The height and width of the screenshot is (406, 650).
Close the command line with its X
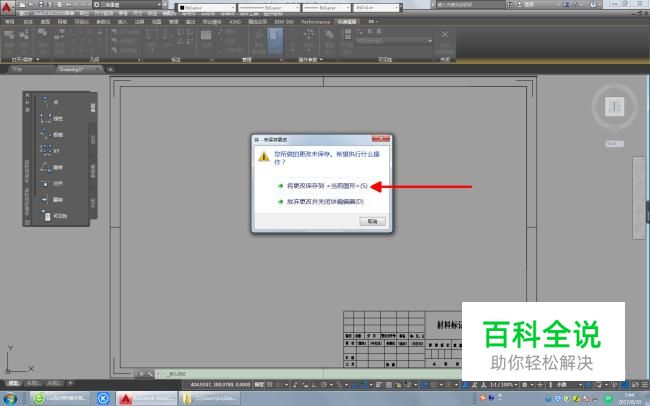click(x=141, y=374)
